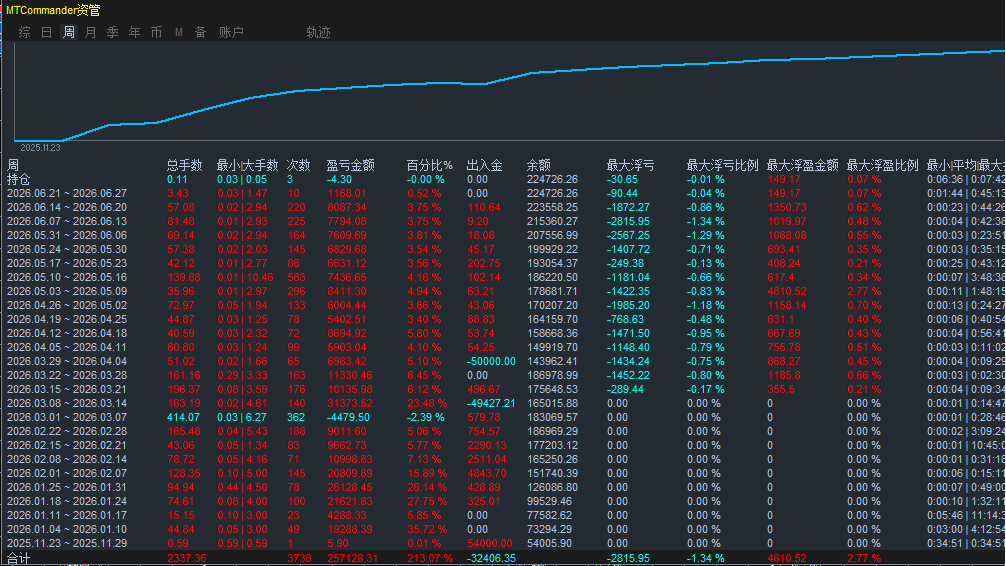Open the 日 daily statistics tab
Viewport: 1006px width, 566px height.
pos(46,32)
